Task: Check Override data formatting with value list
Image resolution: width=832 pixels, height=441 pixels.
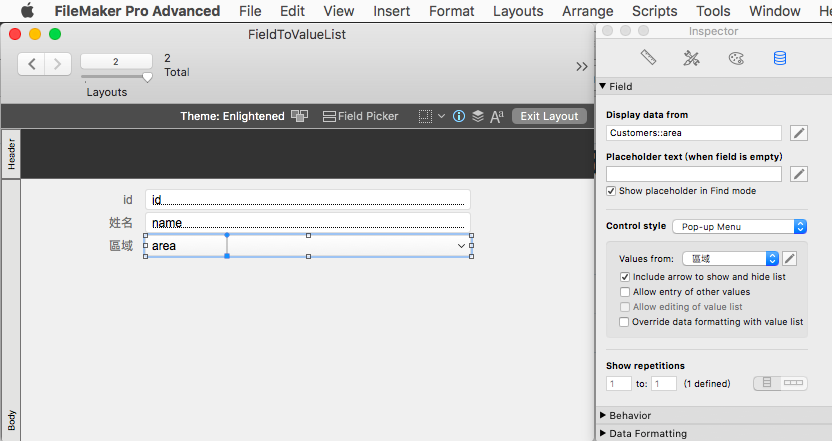Action: [x=625, y=322]
